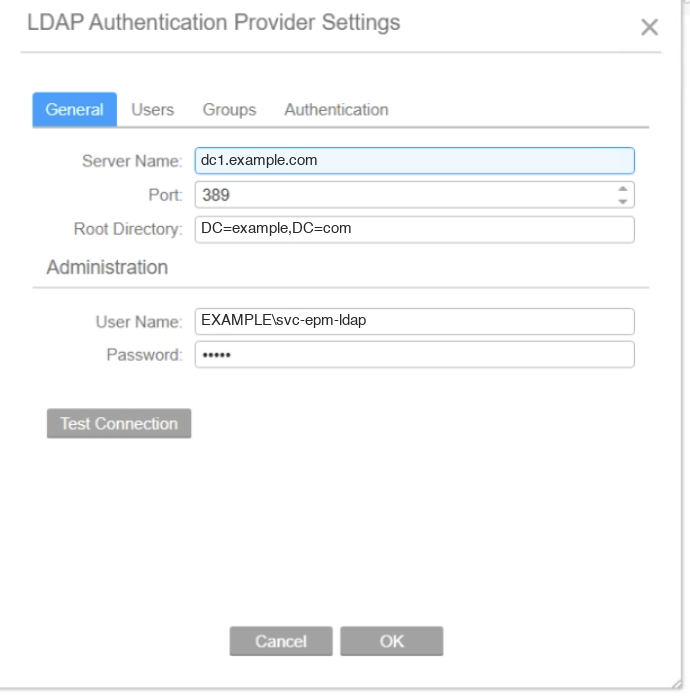Click the Cancel button
This screenshot has width=690, height=696.
[281, 641]
